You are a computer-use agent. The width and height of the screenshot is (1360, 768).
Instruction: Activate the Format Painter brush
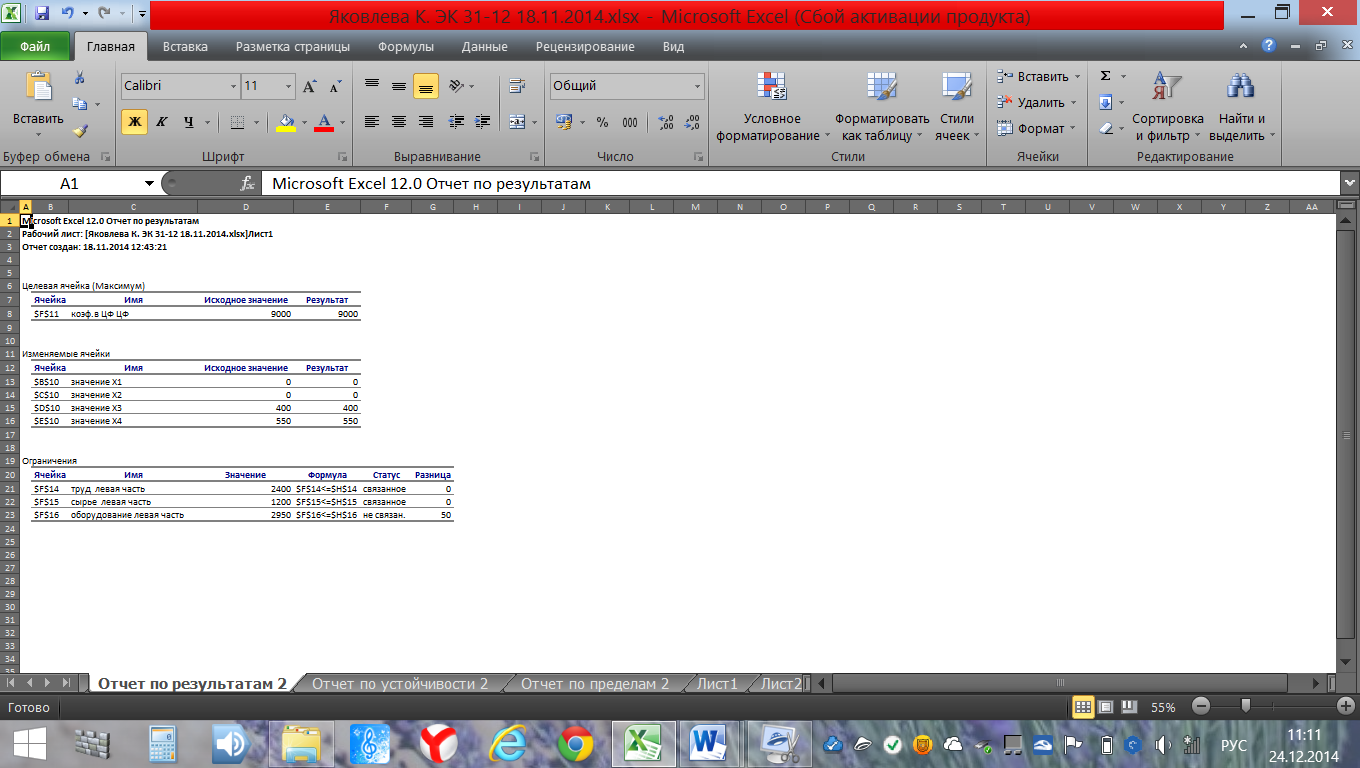[x=80, y=129]
